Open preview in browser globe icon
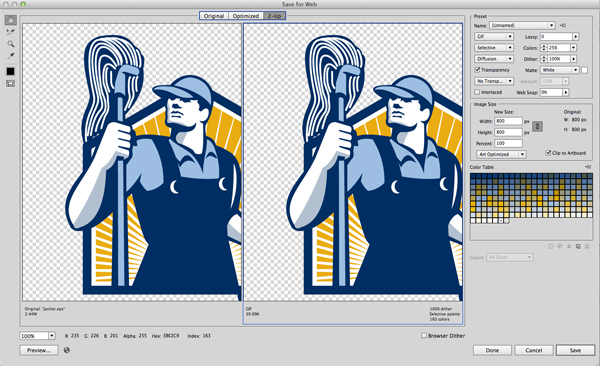 pos(67,350)
